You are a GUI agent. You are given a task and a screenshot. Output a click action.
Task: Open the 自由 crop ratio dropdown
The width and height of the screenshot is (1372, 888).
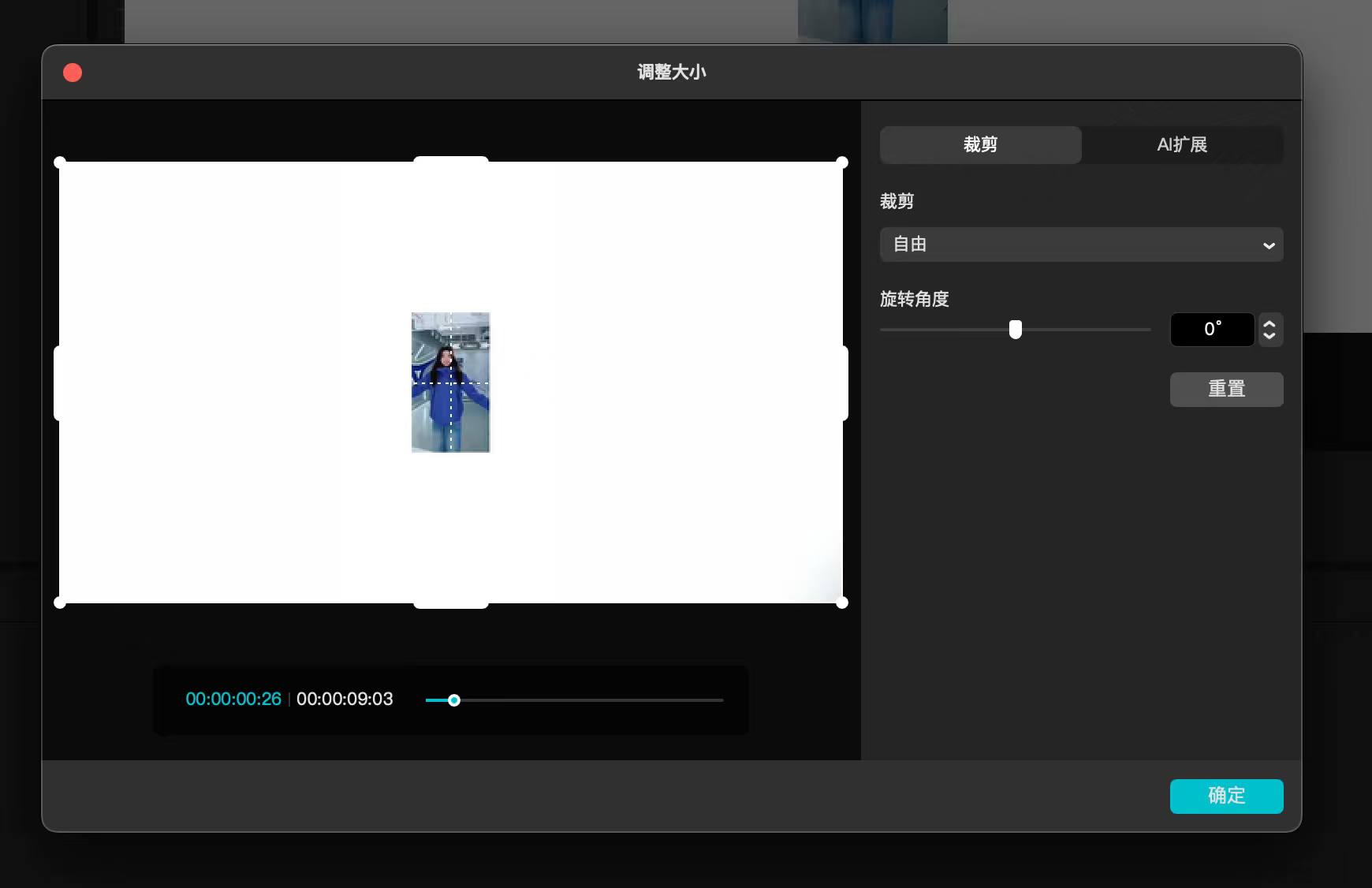tap(1081, 244)
